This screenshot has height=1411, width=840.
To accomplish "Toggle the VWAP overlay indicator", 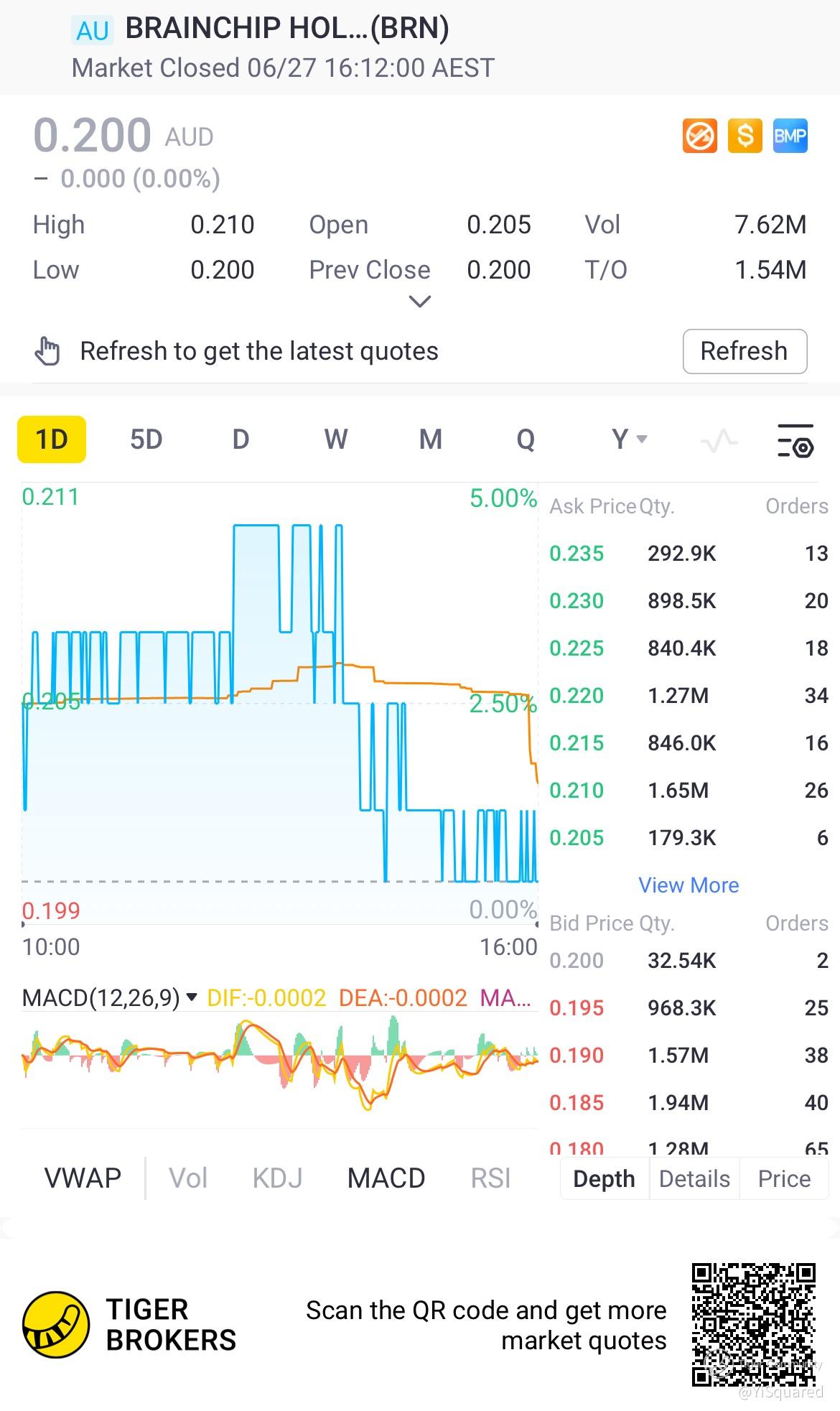I will tap(83, 1178).
